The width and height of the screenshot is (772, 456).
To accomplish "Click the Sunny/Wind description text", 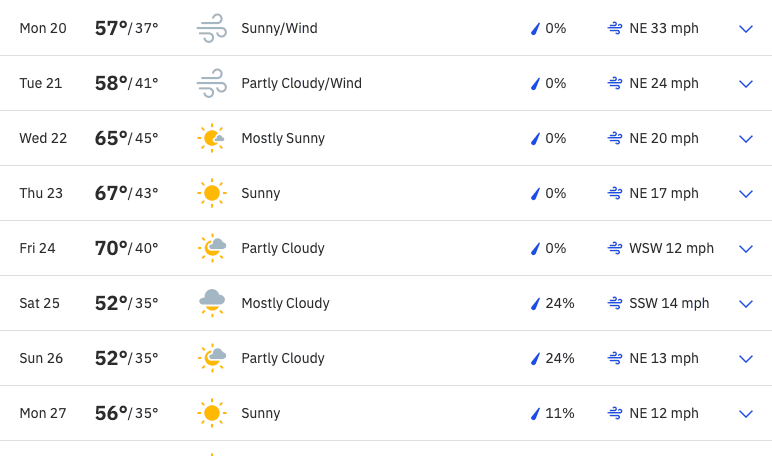I will pos(279,29).
